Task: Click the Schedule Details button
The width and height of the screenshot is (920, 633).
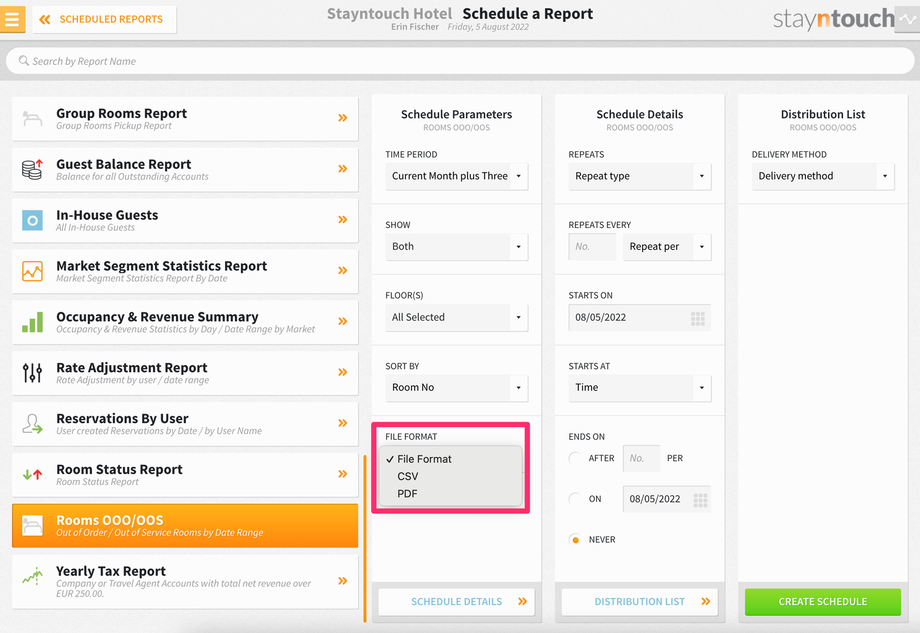Action: [456, 602]
